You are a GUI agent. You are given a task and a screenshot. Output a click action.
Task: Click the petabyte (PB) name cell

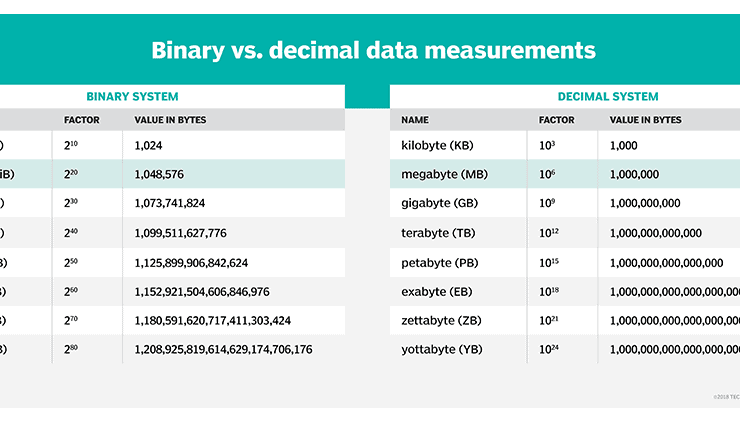438,263
